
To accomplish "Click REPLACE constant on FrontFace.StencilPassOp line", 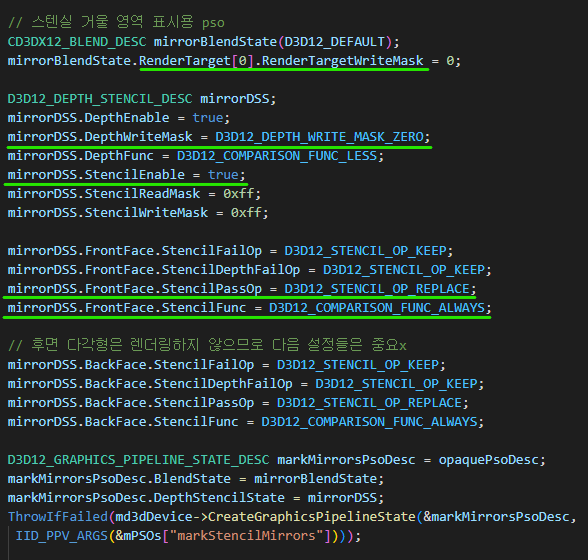I will 377,288.
